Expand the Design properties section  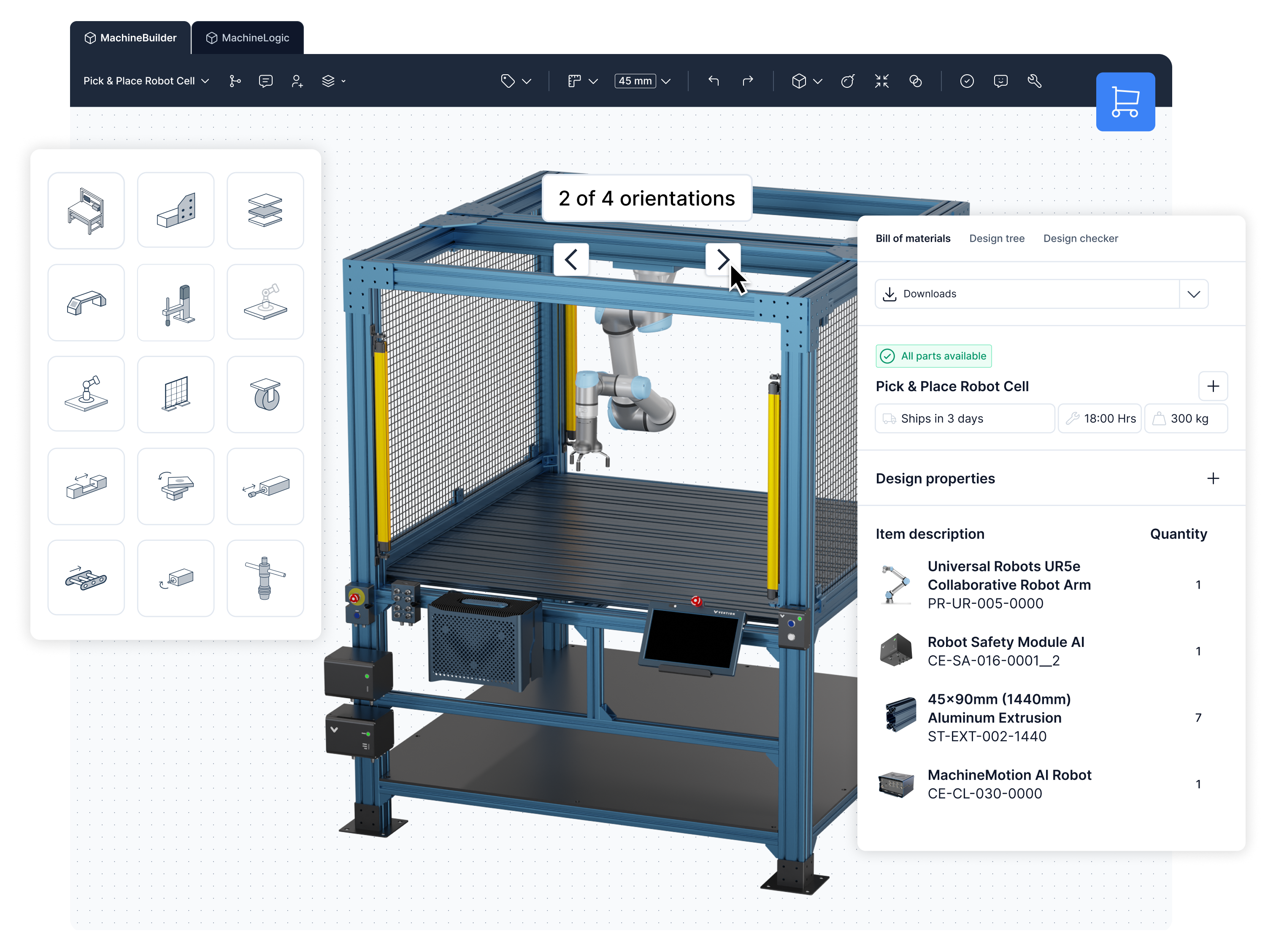(x=1213, y=478)
